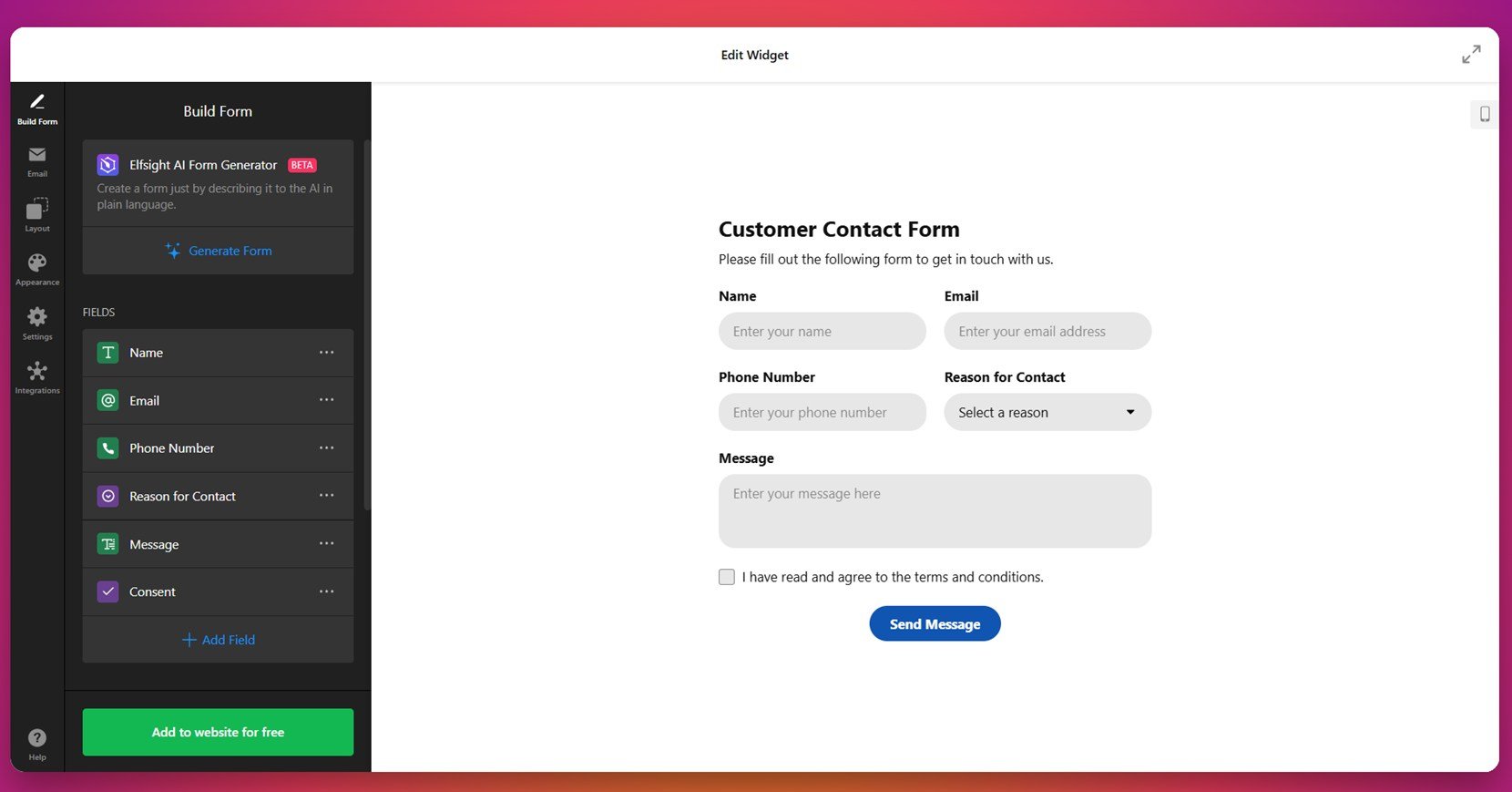Click the Phone Number row label
Image resolution: width=1512 pixels, height=792 pixels.
(x=172, y=448)
